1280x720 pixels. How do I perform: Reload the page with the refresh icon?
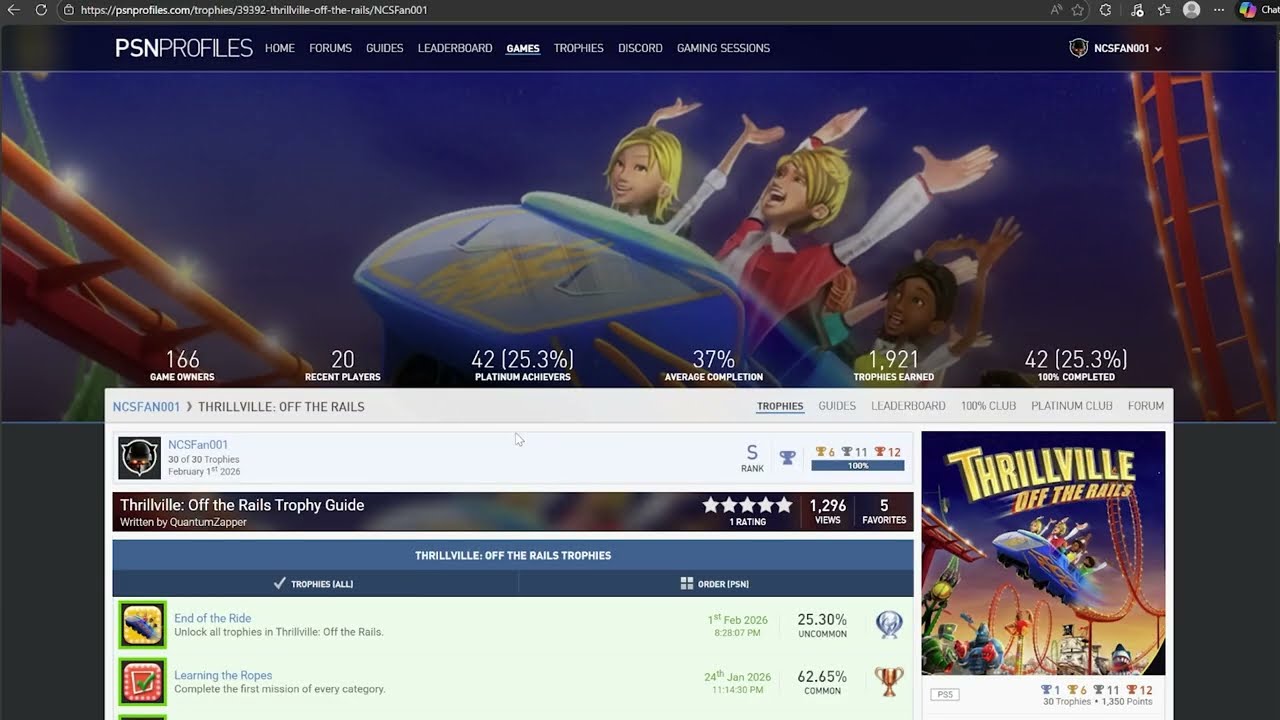click(41, 10)
